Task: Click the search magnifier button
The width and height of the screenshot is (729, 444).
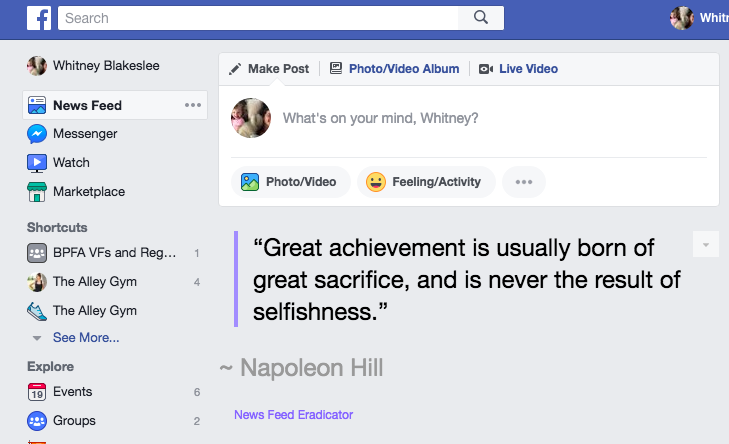Action: (481, 18)
